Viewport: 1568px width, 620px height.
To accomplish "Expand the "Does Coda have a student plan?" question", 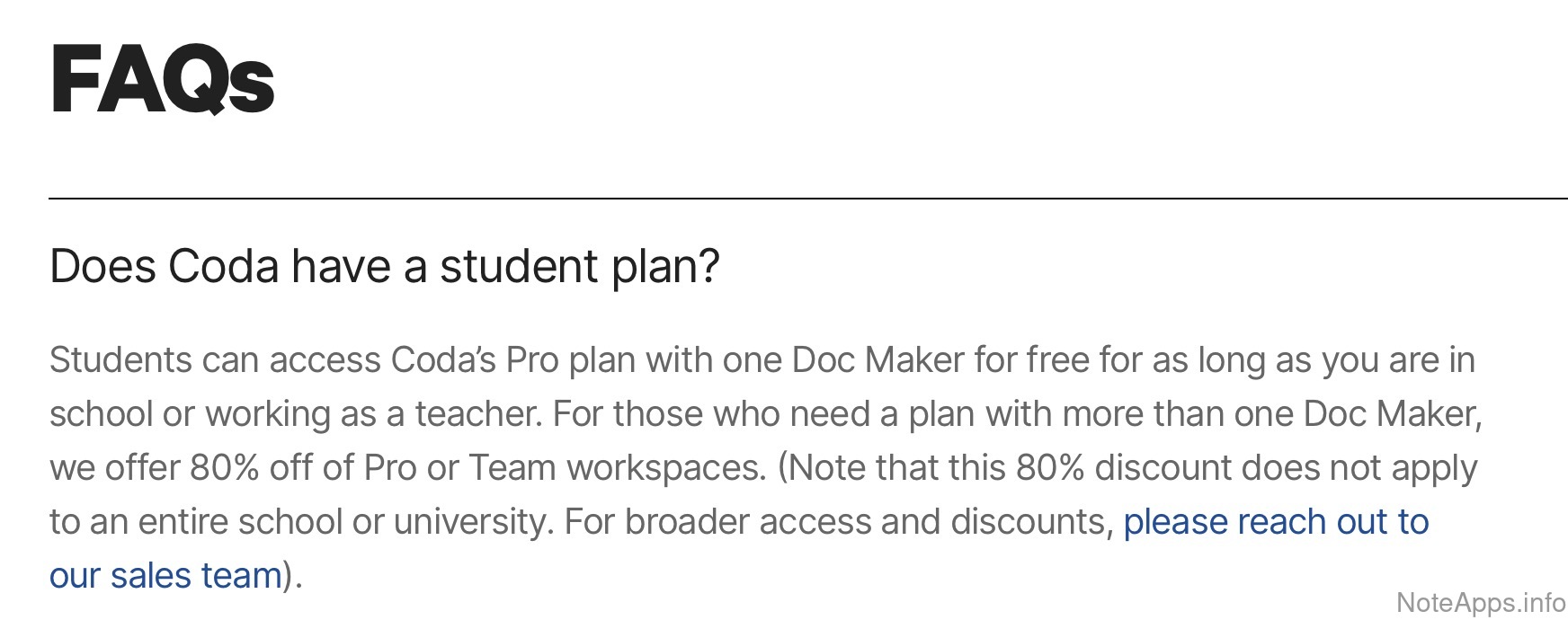I will click(x=385, y=267).
